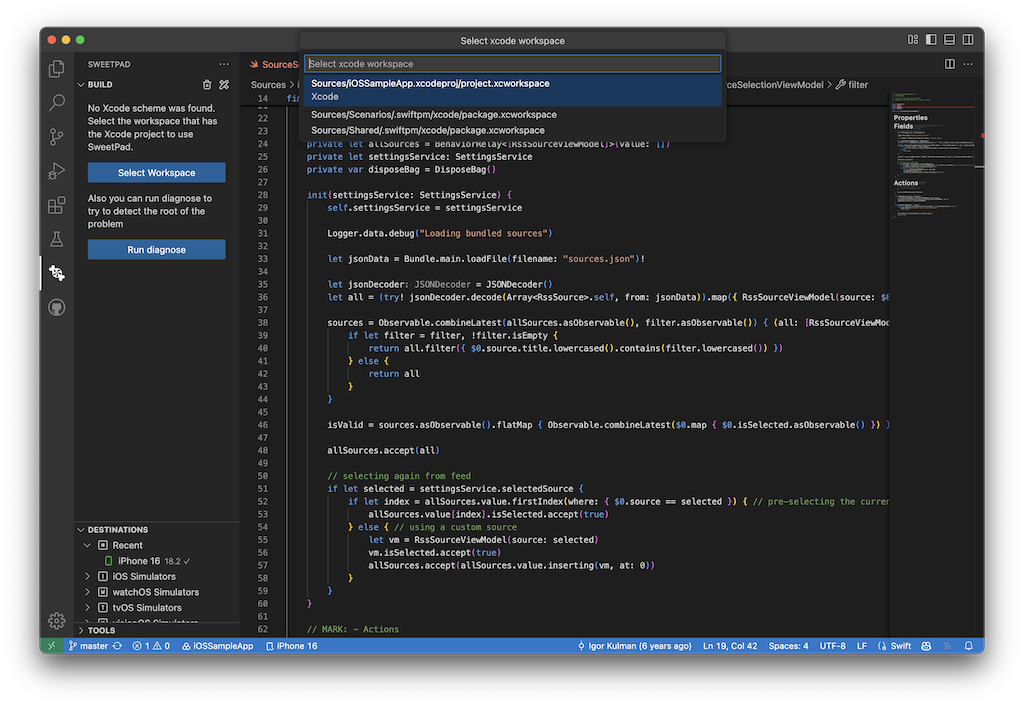Open the Source Control view
Viewport: 1024px width, 706px height.
tap(57, 137)
